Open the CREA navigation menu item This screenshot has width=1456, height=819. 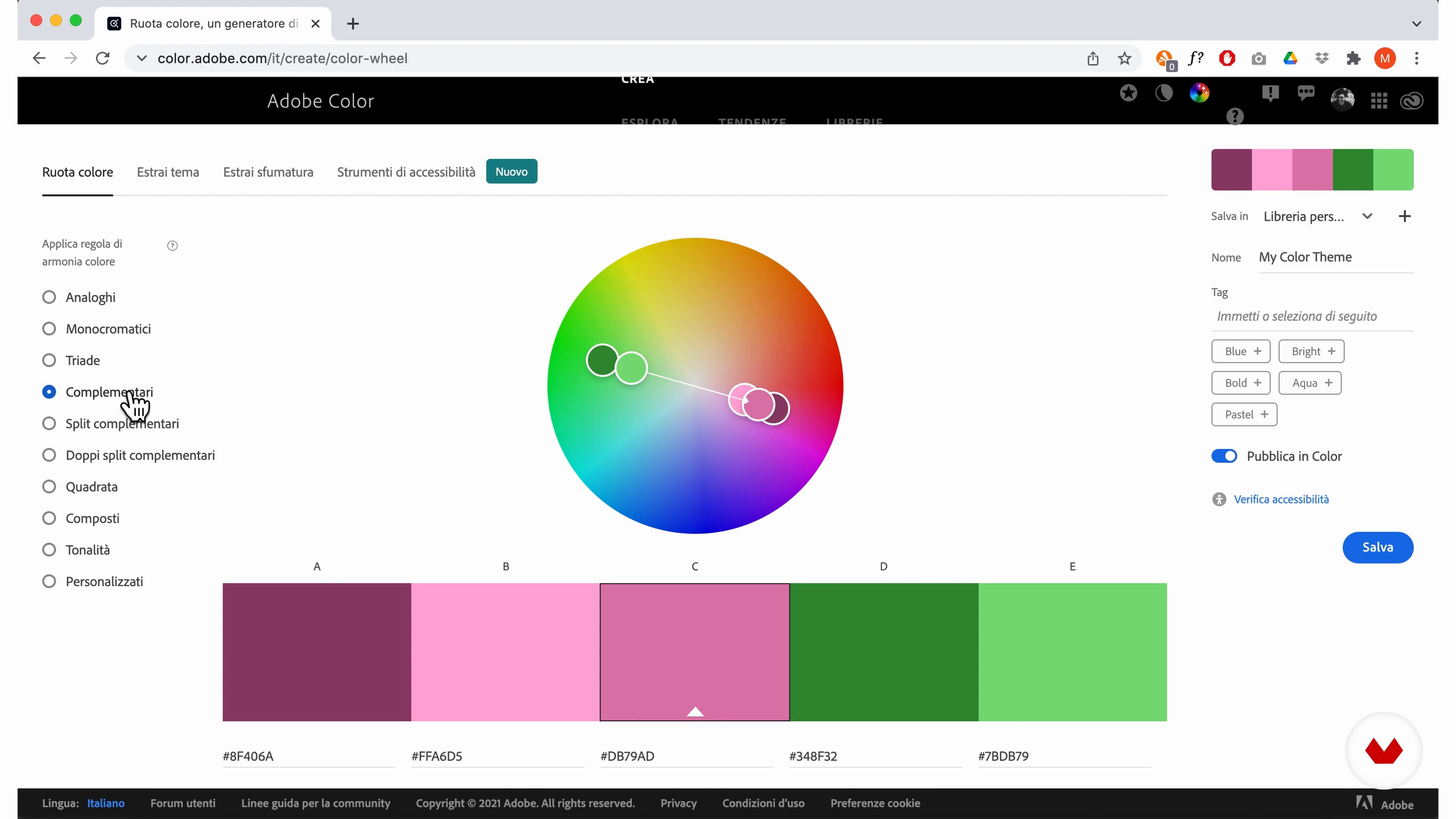coord(637,80)
